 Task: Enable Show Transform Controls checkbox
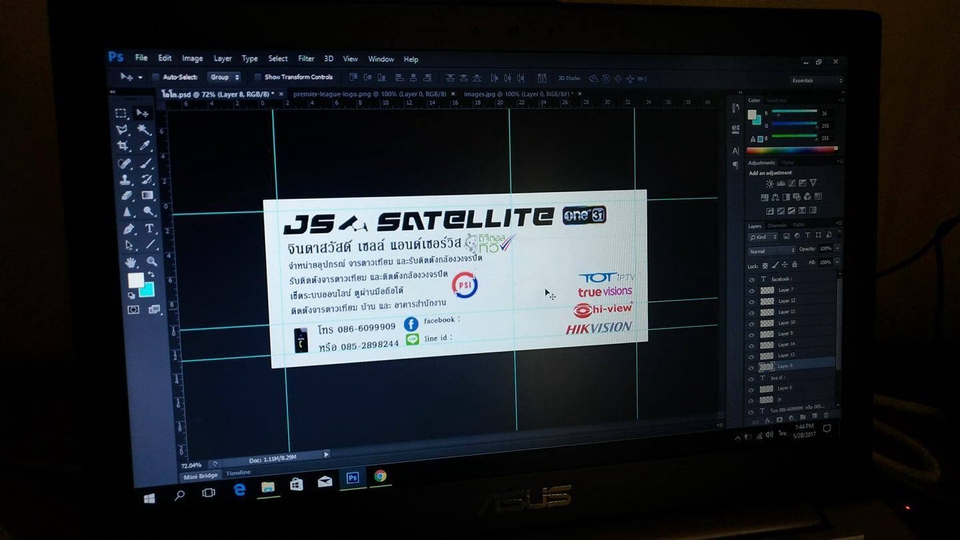click(257, 77)
